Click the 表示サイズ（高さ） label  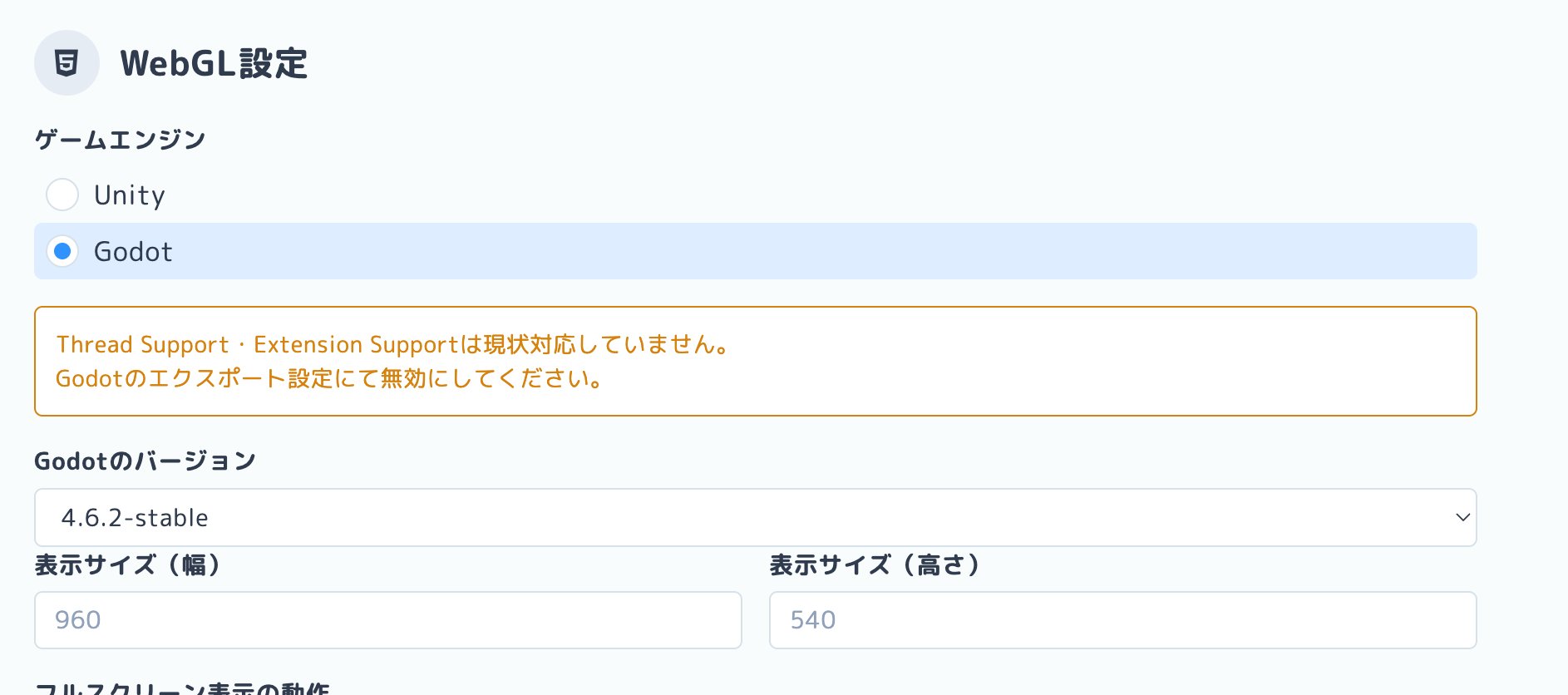[875, 565]
